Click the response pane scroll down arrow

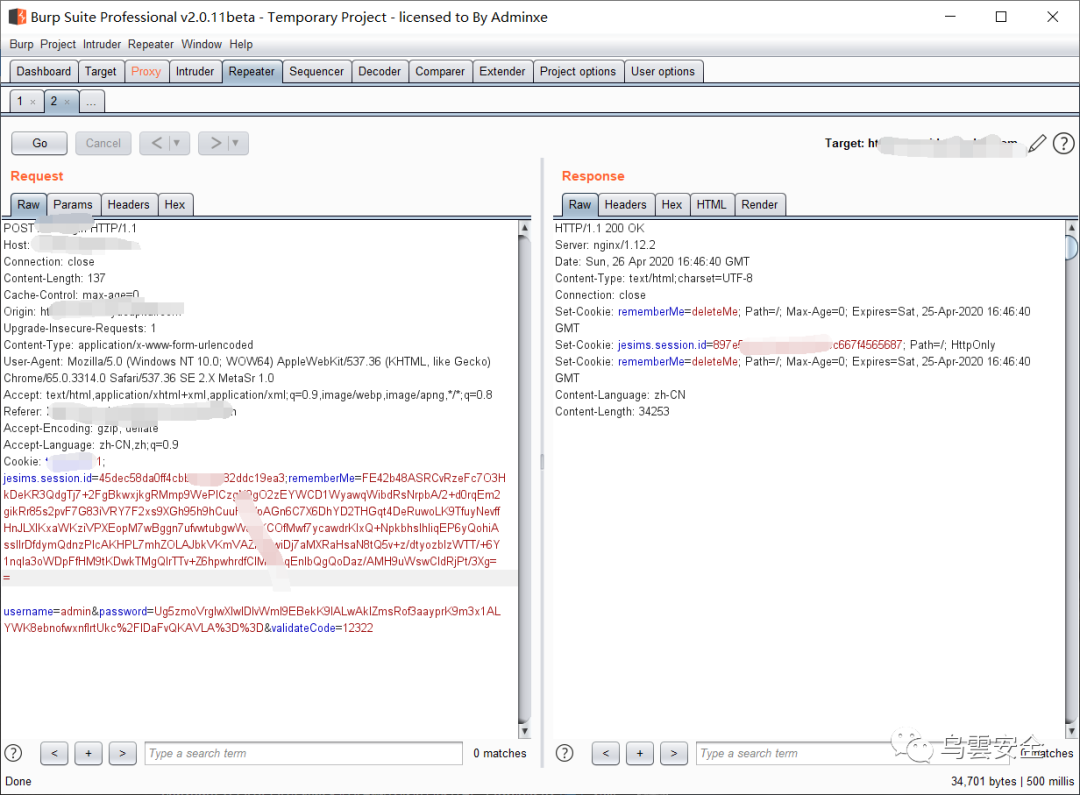tap(1071, 731)
